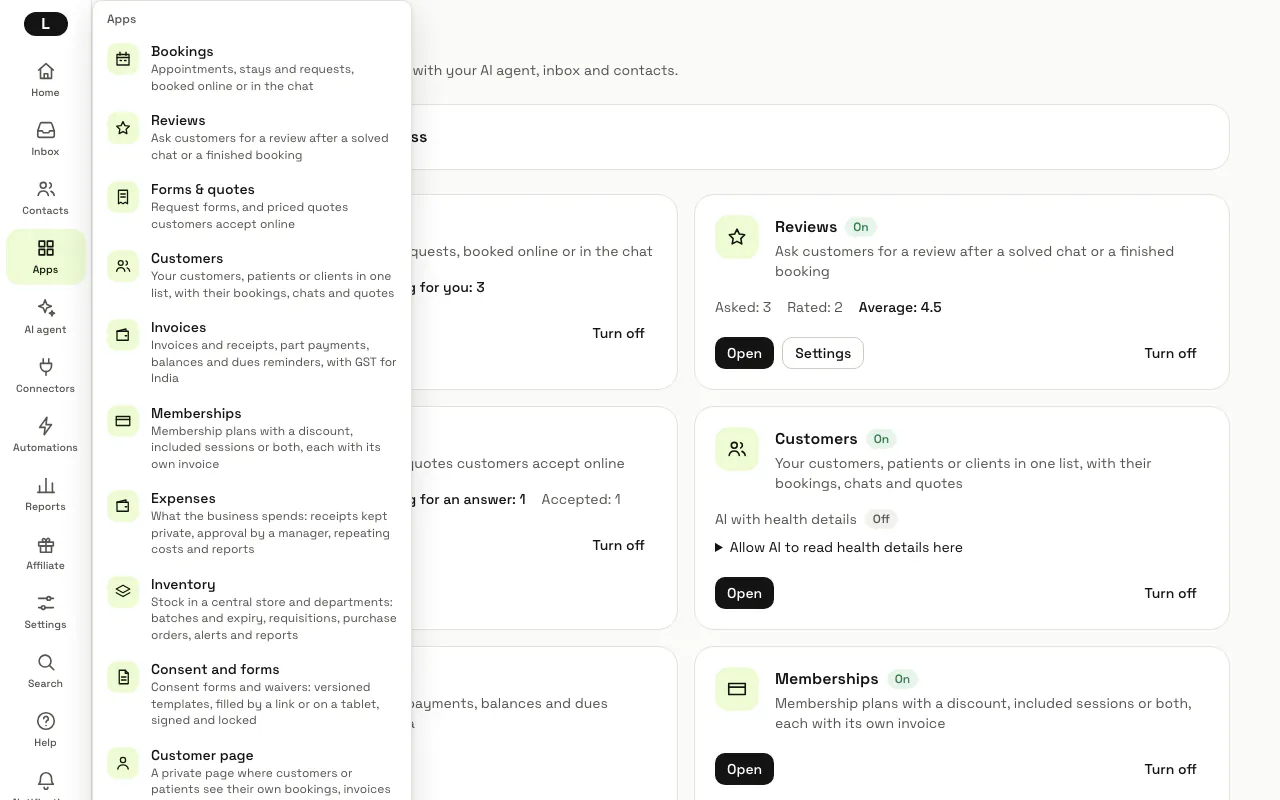This screenshot has height=800, width=1280.
Task: Choose Reviews in the Apps menu
Action: (x=252, y=137)
